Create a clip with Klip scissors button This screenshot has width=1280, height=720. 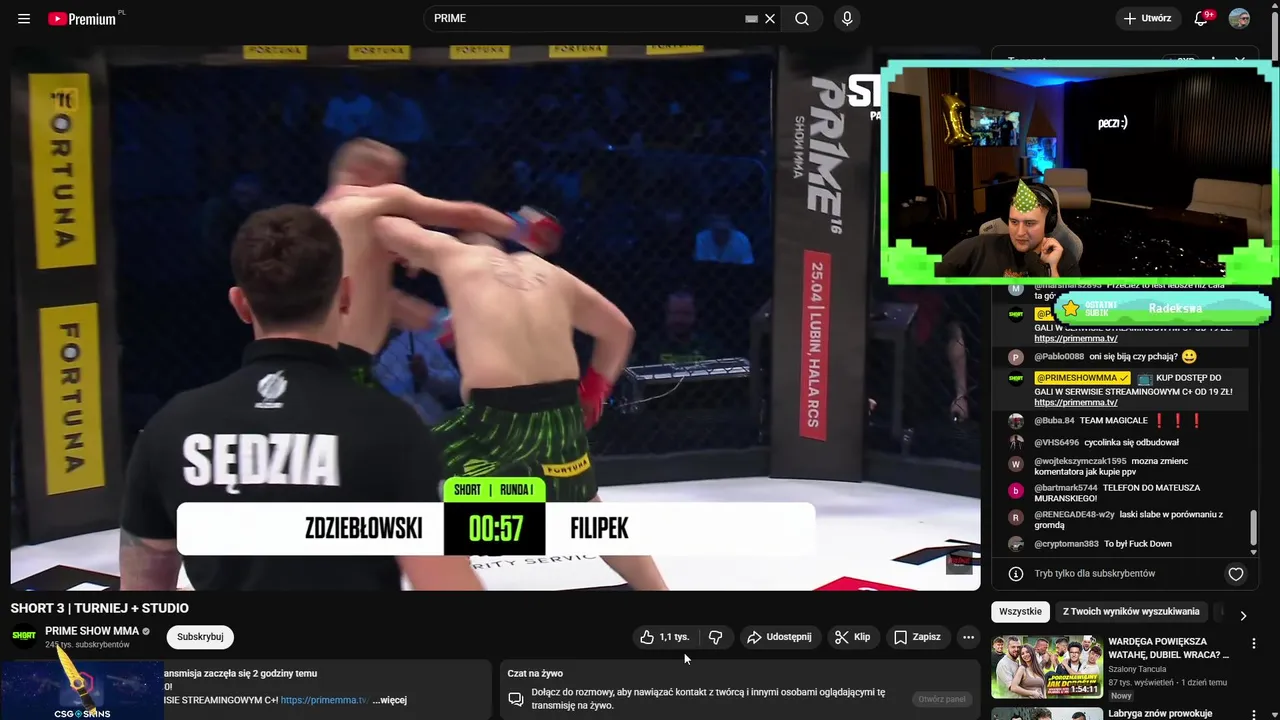[x=852, y=637]
